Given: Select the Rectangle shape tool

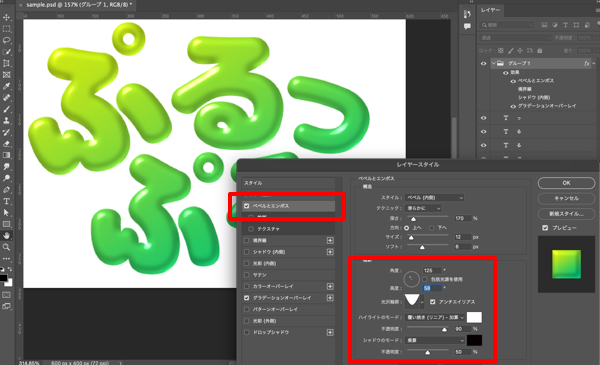Looking at the screenshot, I should [7, 224].
